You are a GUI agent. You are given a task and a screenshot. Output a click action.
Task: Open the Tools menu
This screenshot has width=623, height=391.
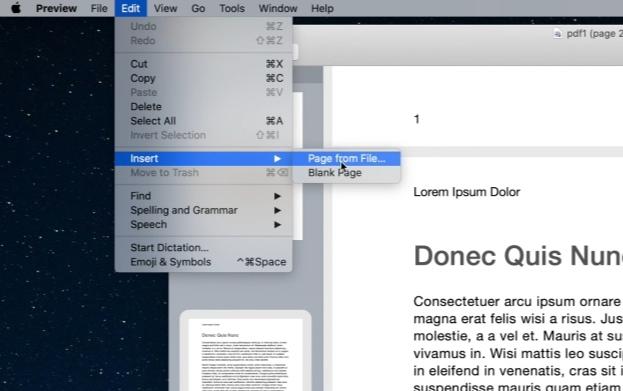pos(232,8)
